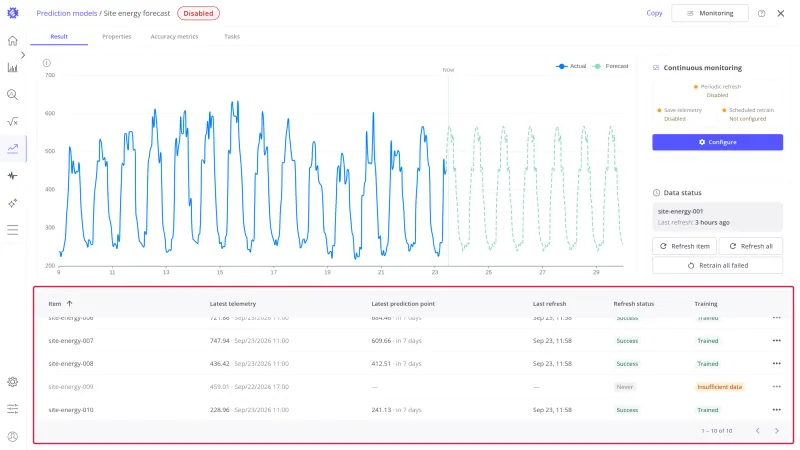
Task: Open the help question mark icon
Action: (x=761, y=14)
